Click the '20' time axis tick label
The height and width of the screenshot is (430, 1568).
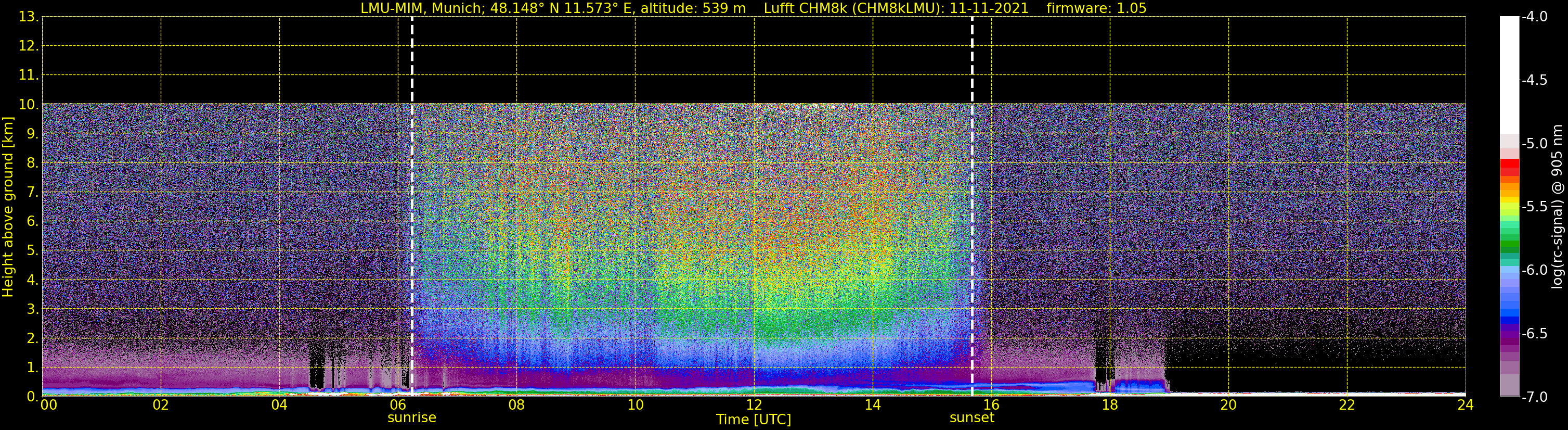[x=1228, y=405]
